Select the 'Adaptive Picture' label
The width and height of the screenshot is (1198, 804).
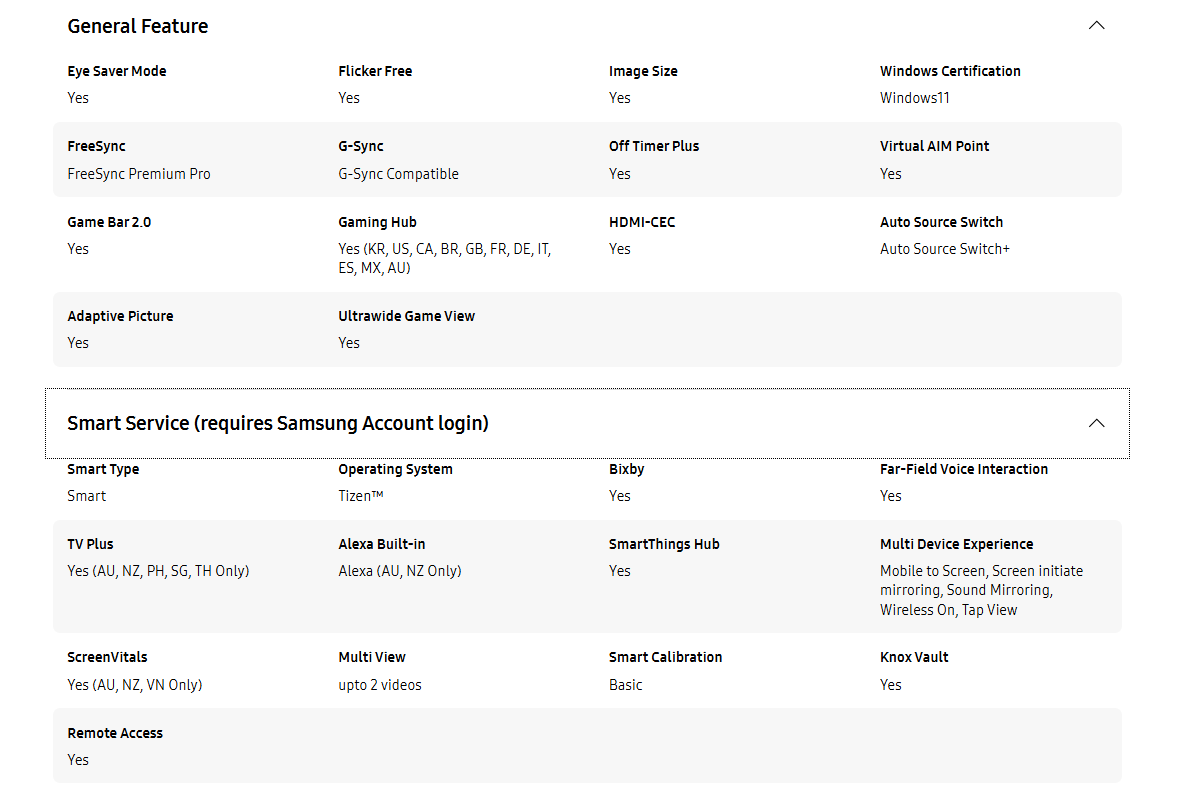point(121,316)
